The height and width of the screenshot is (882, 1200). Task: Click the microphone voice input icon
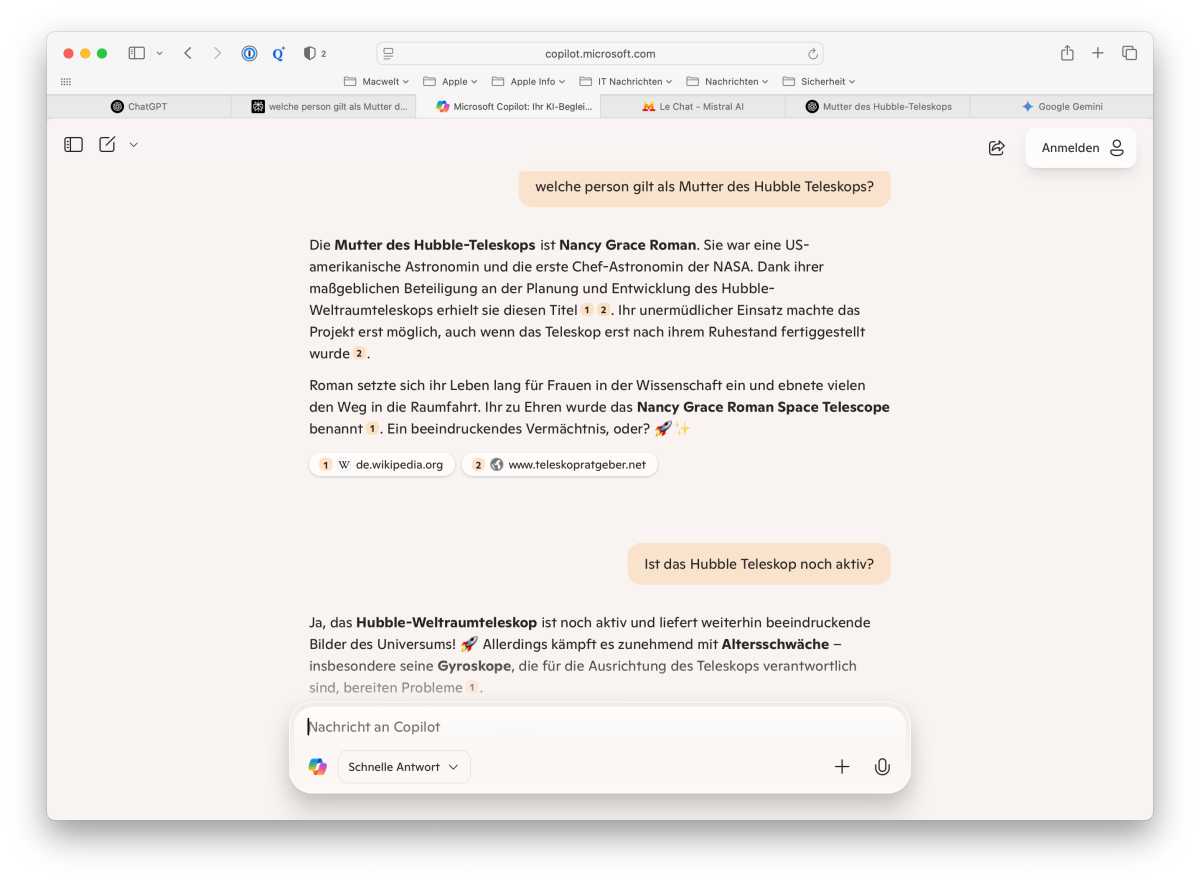tap(882, 767)
